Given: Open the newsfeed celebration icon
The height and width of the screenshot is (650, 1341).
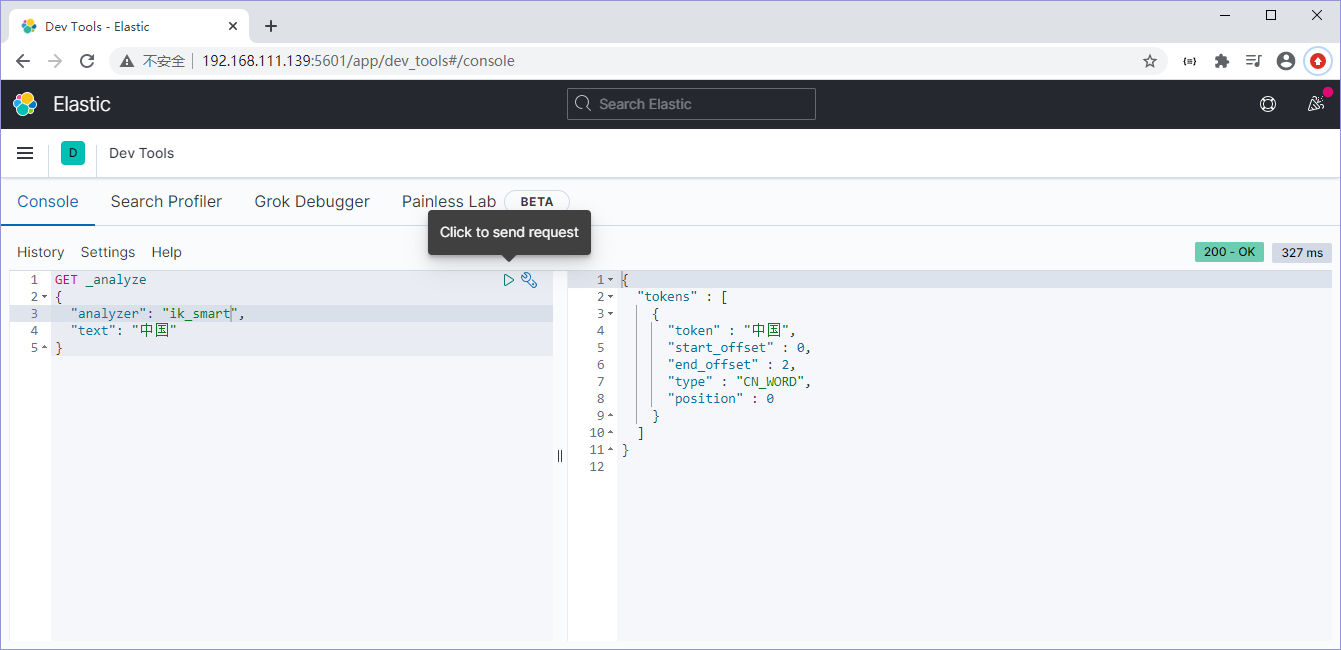Looking at the screenshot, I should [x=1316, y=104].
